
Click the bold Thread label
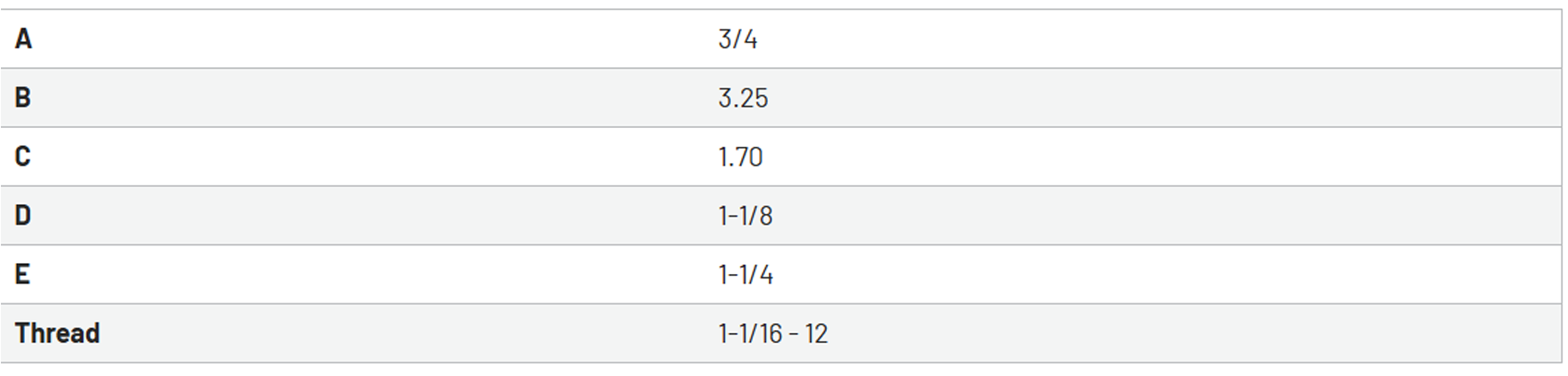tap(57, 333)
